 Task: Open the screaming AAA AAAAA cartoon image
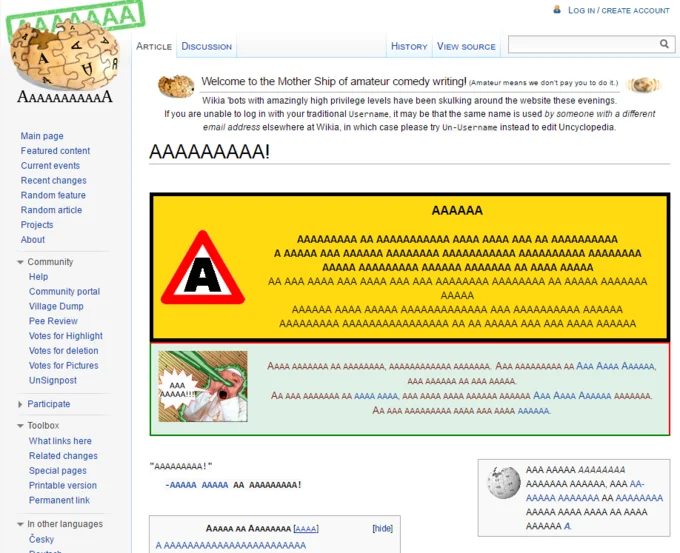(x=203, y=386)
